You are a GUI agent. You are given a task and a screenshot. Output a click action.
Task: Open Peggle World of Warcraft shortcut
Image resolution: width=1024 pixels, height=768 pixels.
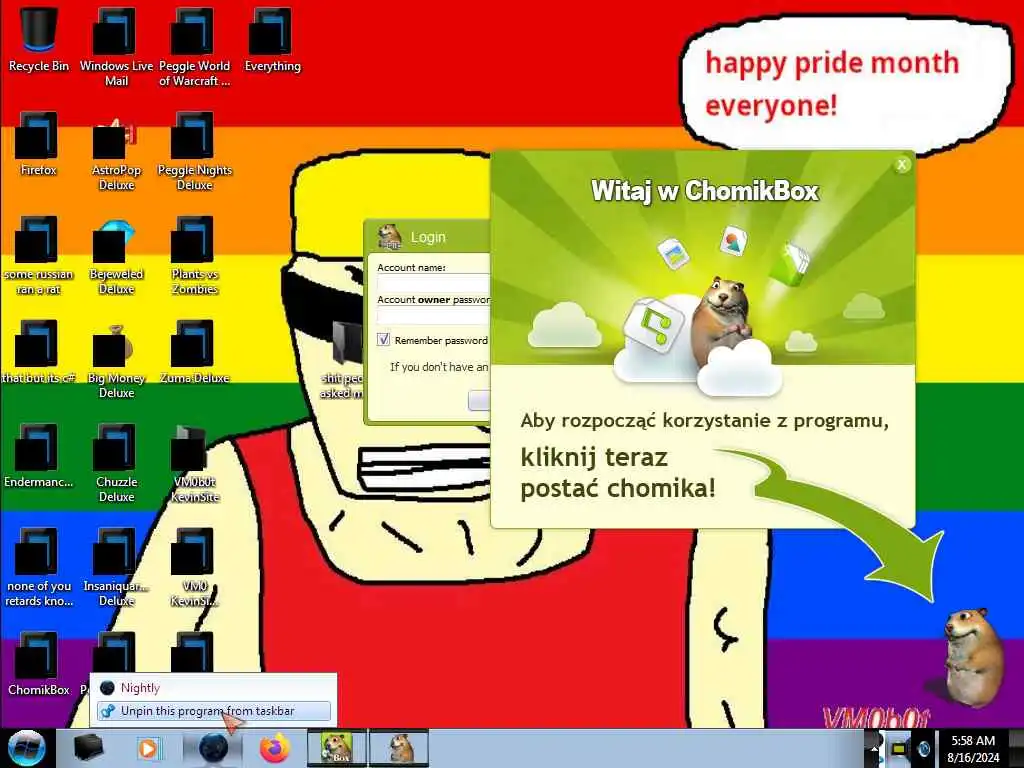194,46
